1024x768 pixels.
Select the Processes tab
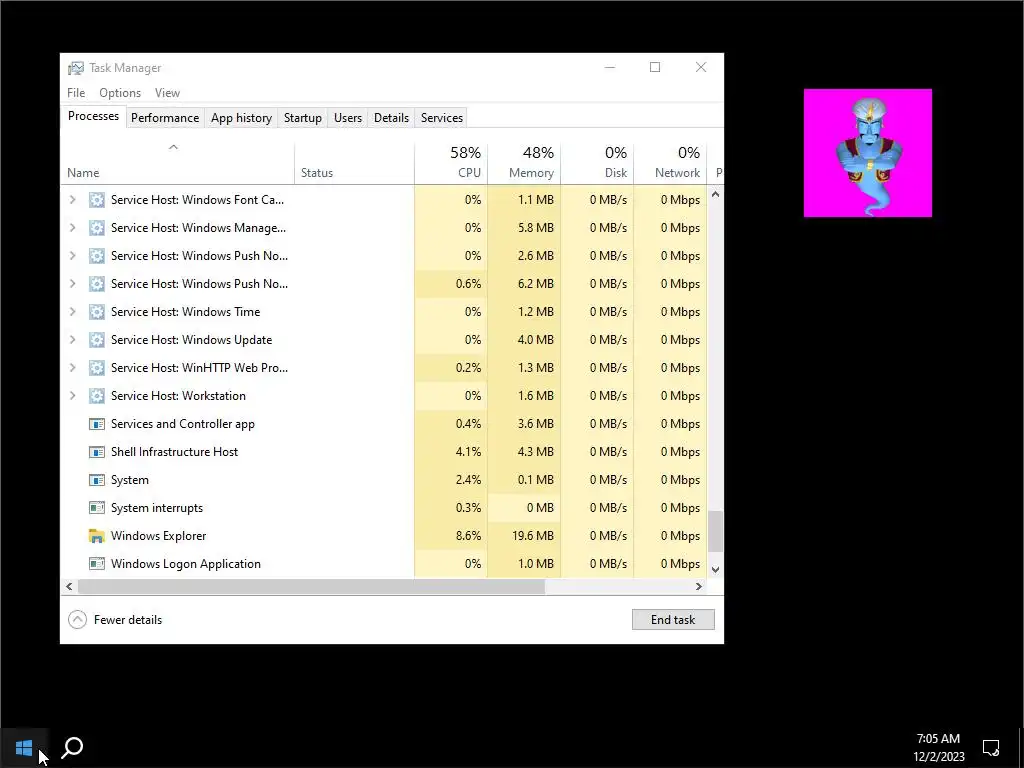tap(93, 116)
